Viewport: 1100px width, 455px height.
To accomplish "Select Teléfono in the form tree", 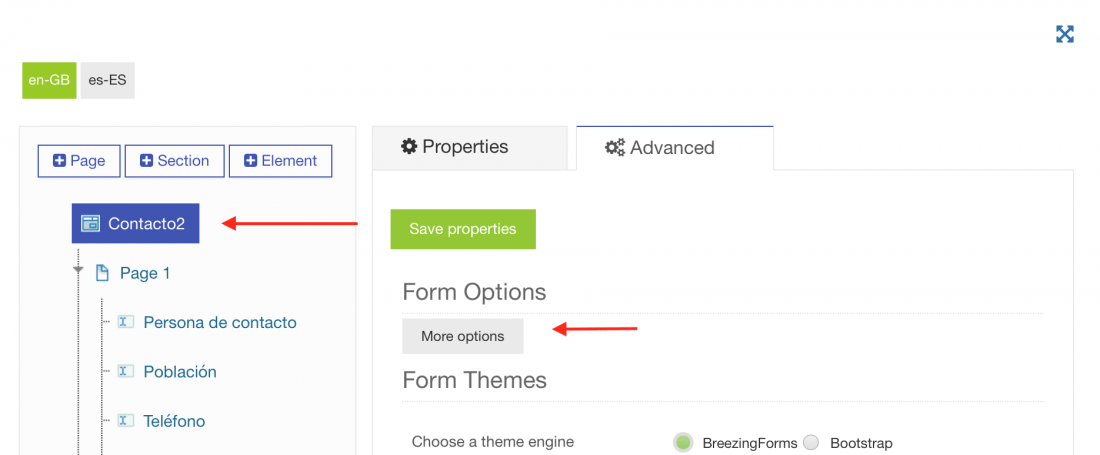I will click(x=174, y=421).
